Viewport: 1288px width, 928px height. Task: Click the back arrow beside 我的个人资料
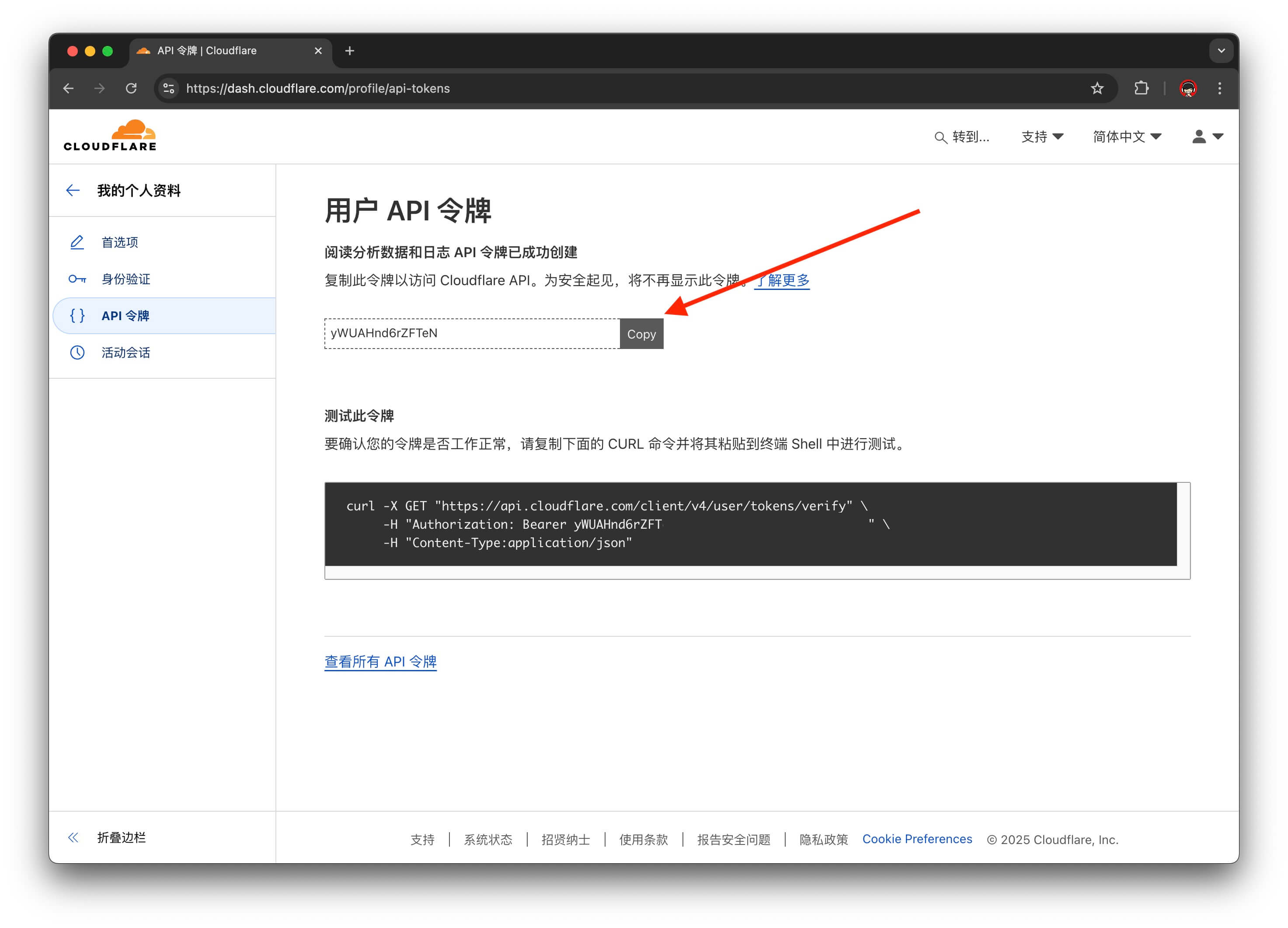pyautogui.click(x=73, y=191)
